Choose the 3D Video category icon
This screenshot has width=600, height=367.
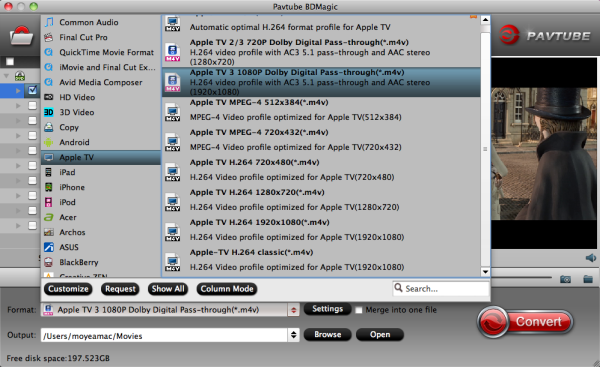pos(49,112)
